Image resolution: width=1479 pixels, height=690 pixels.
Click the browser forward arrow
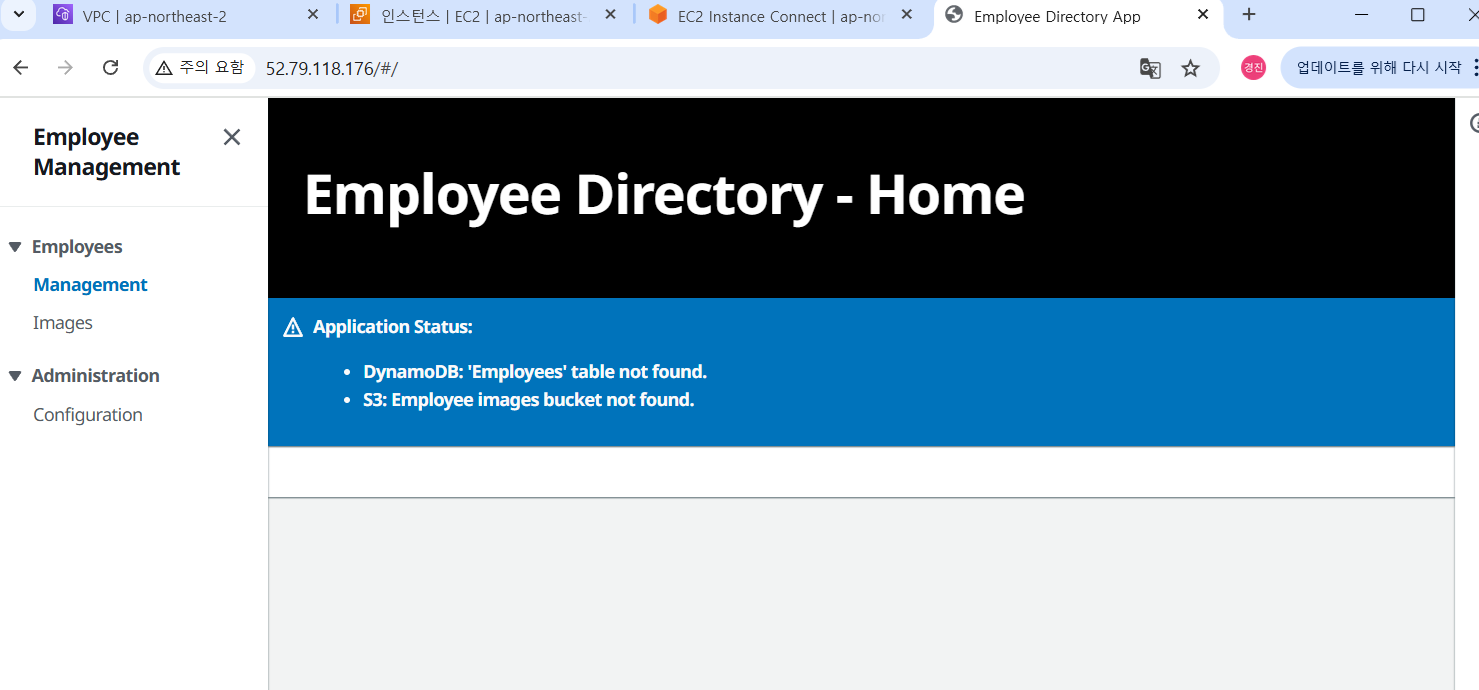point(65,68)
